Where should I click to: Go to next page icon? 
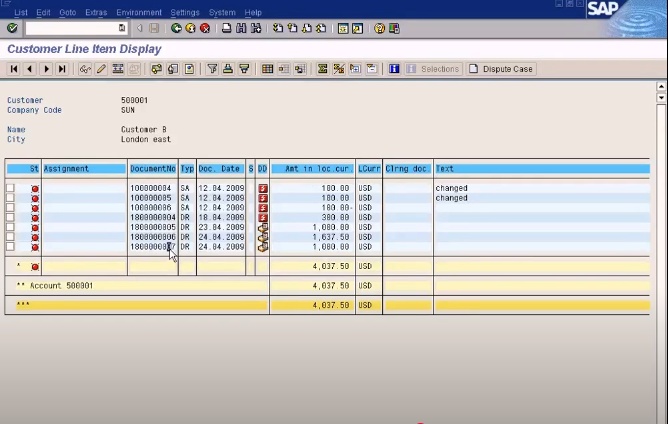pyautogui.click(x=307, y=29)
